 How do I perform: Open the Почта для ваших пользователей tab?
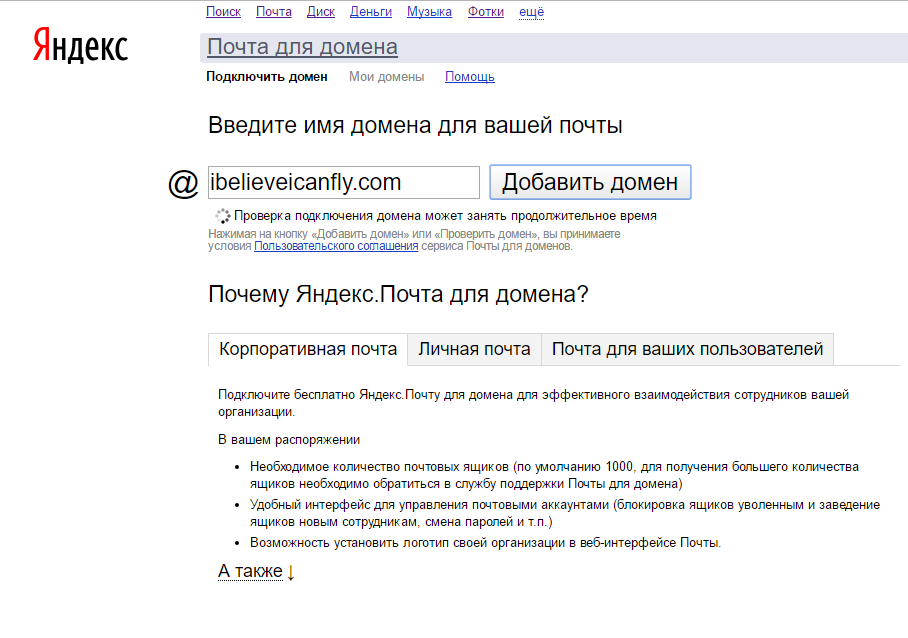coord(687,349)
